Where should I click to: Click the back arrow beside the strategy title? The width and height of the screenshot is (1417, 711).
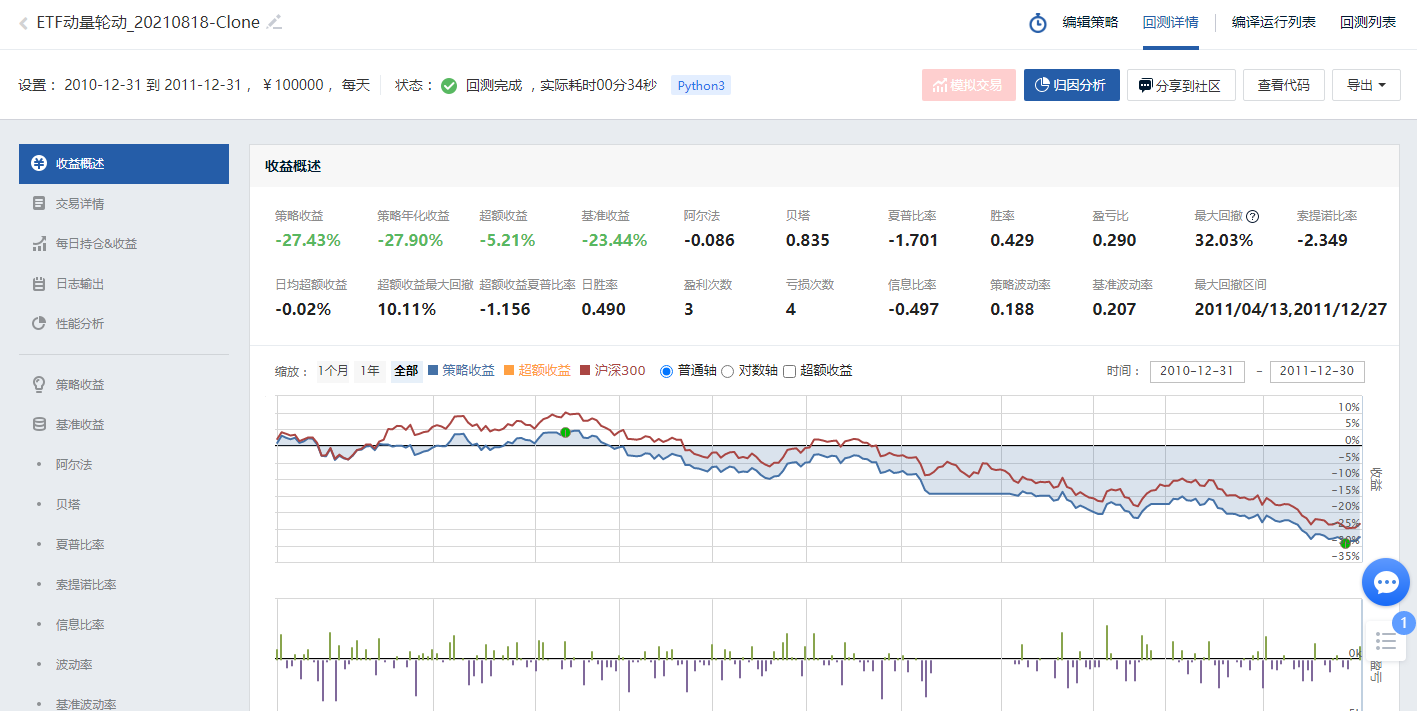pos(23,23)
